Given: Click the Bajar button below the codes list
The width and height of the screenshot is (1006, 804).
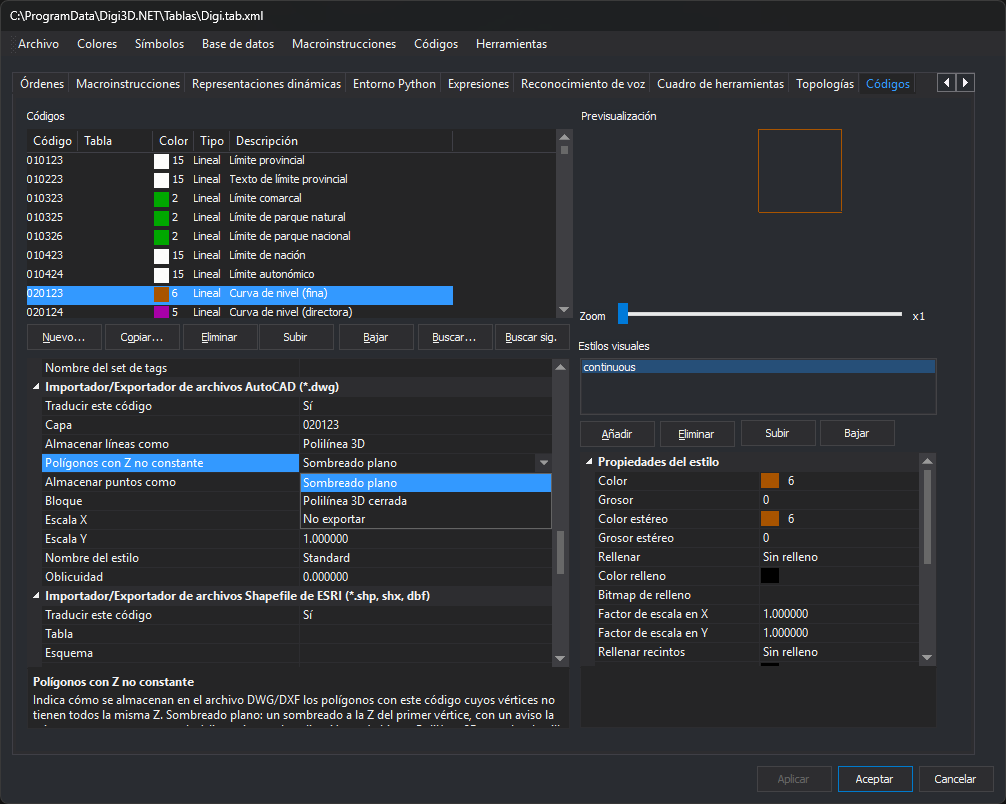Looking at the screenshot, I should (x=375, y=338).
